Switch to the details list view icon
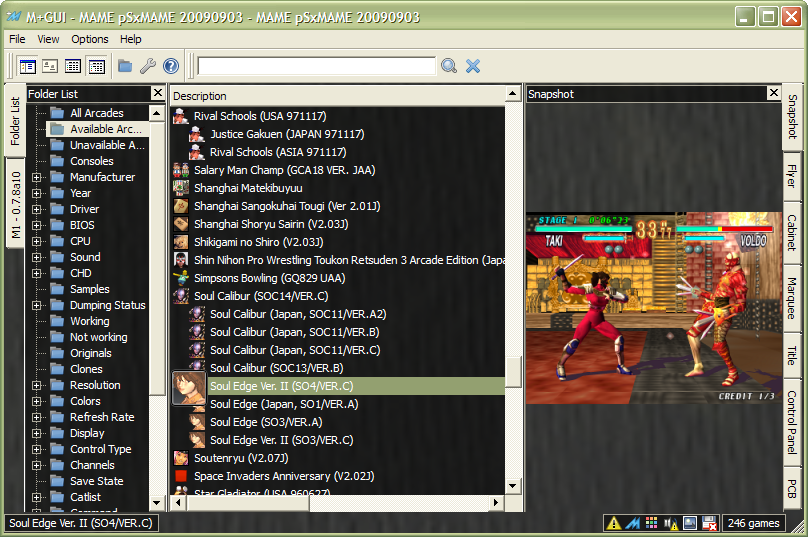This screenshot has width=808, height=537. [x=73, y=66]
